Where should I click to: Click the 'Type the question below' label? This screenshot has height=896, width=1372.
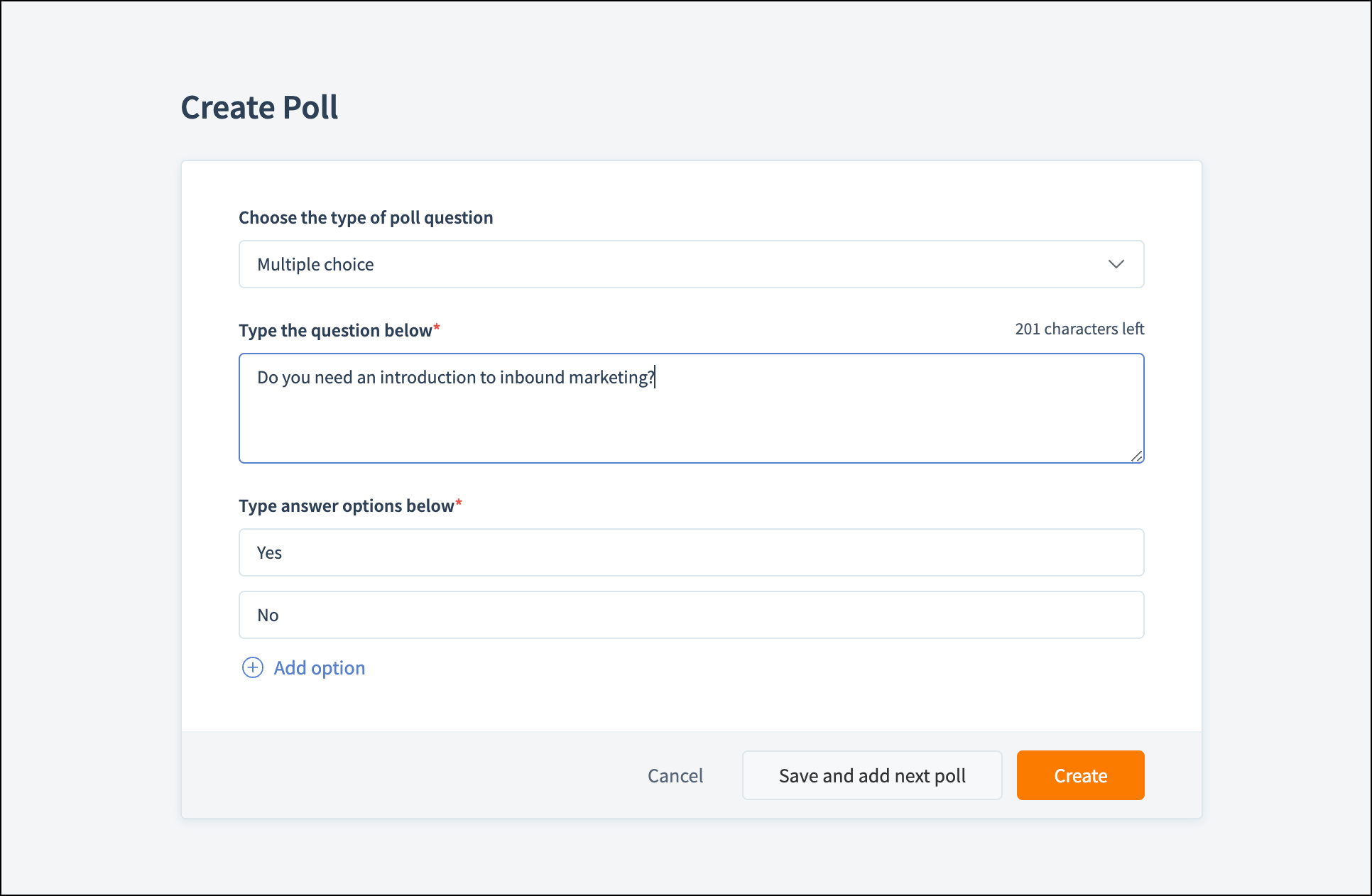coord(335,330)
